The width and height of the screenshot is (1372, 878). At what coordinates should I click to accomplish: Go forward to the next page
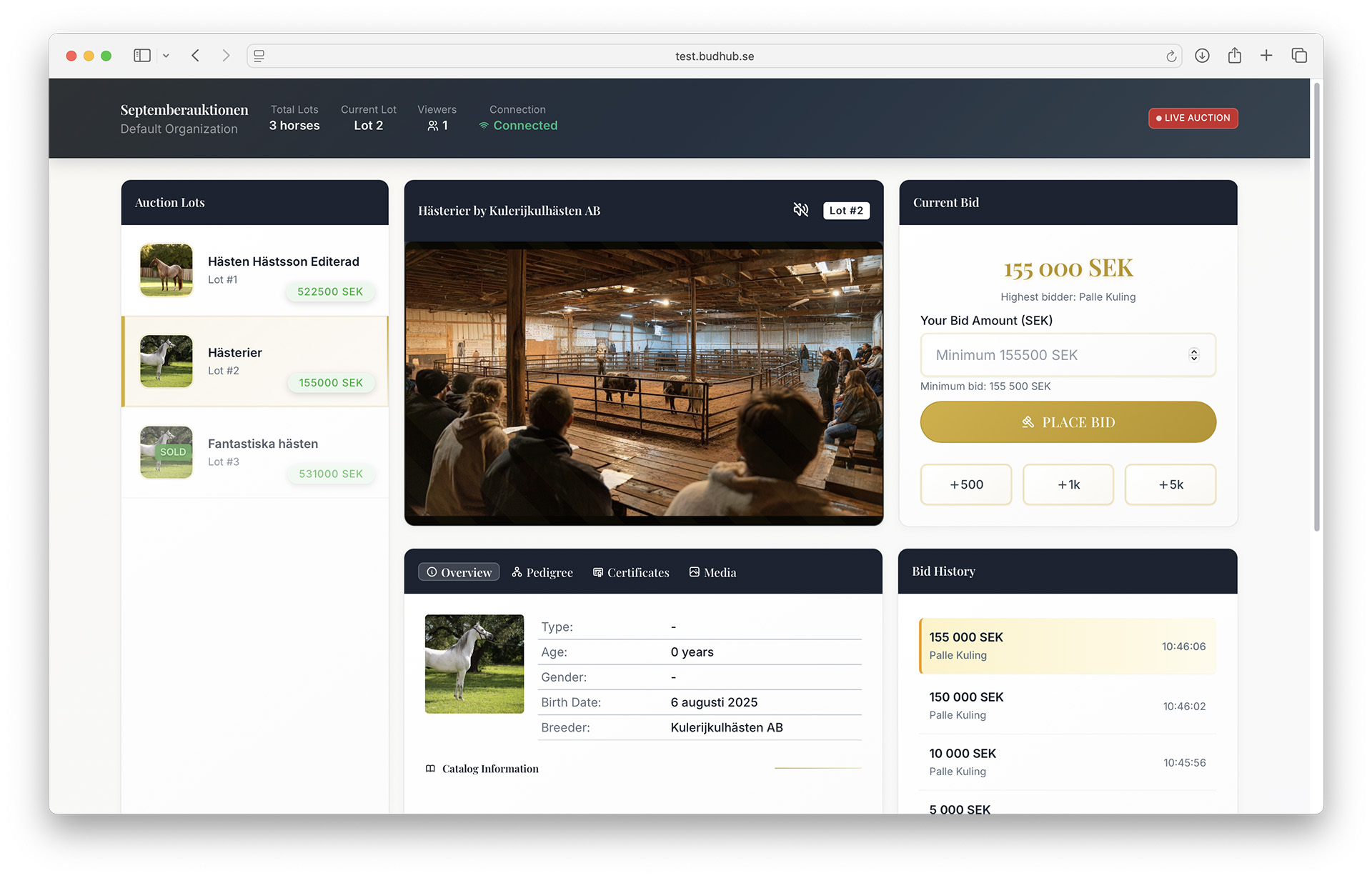[x=226, y=56]
